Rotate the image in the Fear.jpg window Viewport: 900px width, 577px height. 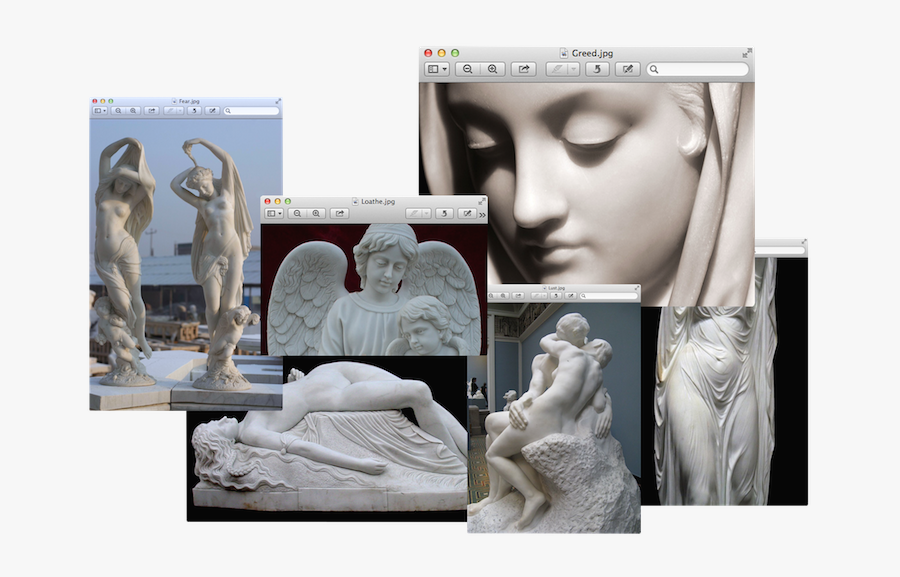(x=194, y=111)
